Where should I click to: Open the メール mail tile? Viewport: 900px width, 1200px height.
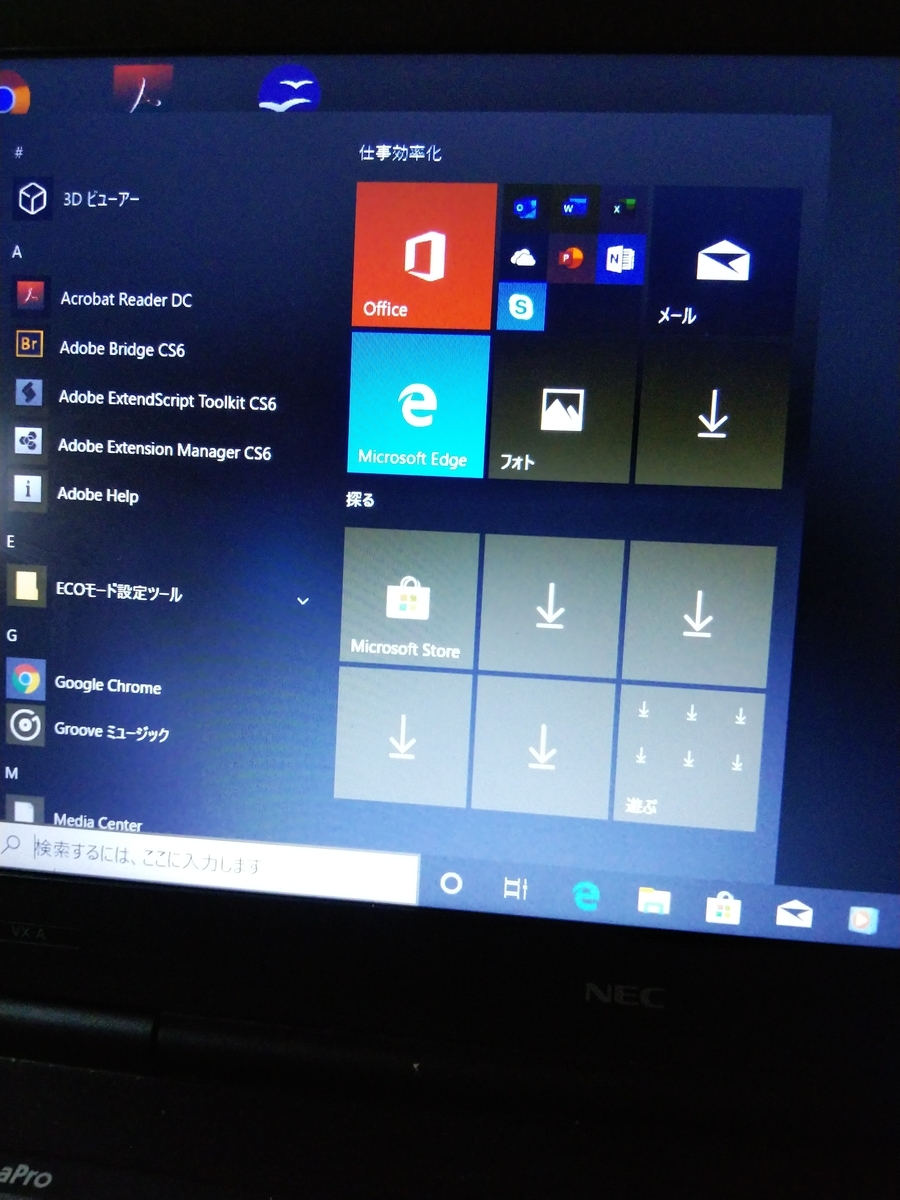pos(724,261)
